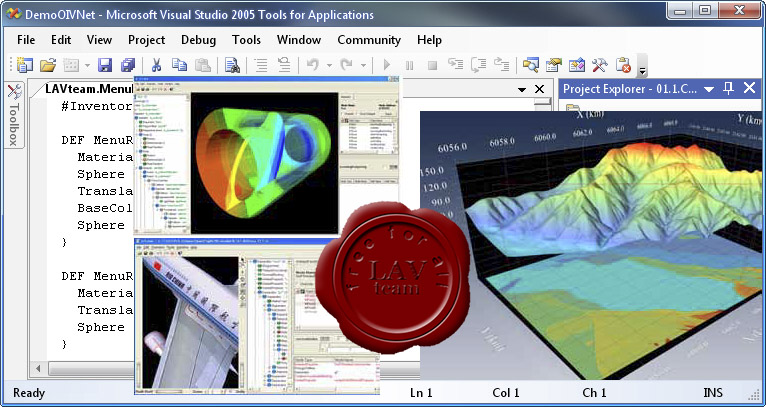Click the Visual Studio title bar icon

coord(13,14)
